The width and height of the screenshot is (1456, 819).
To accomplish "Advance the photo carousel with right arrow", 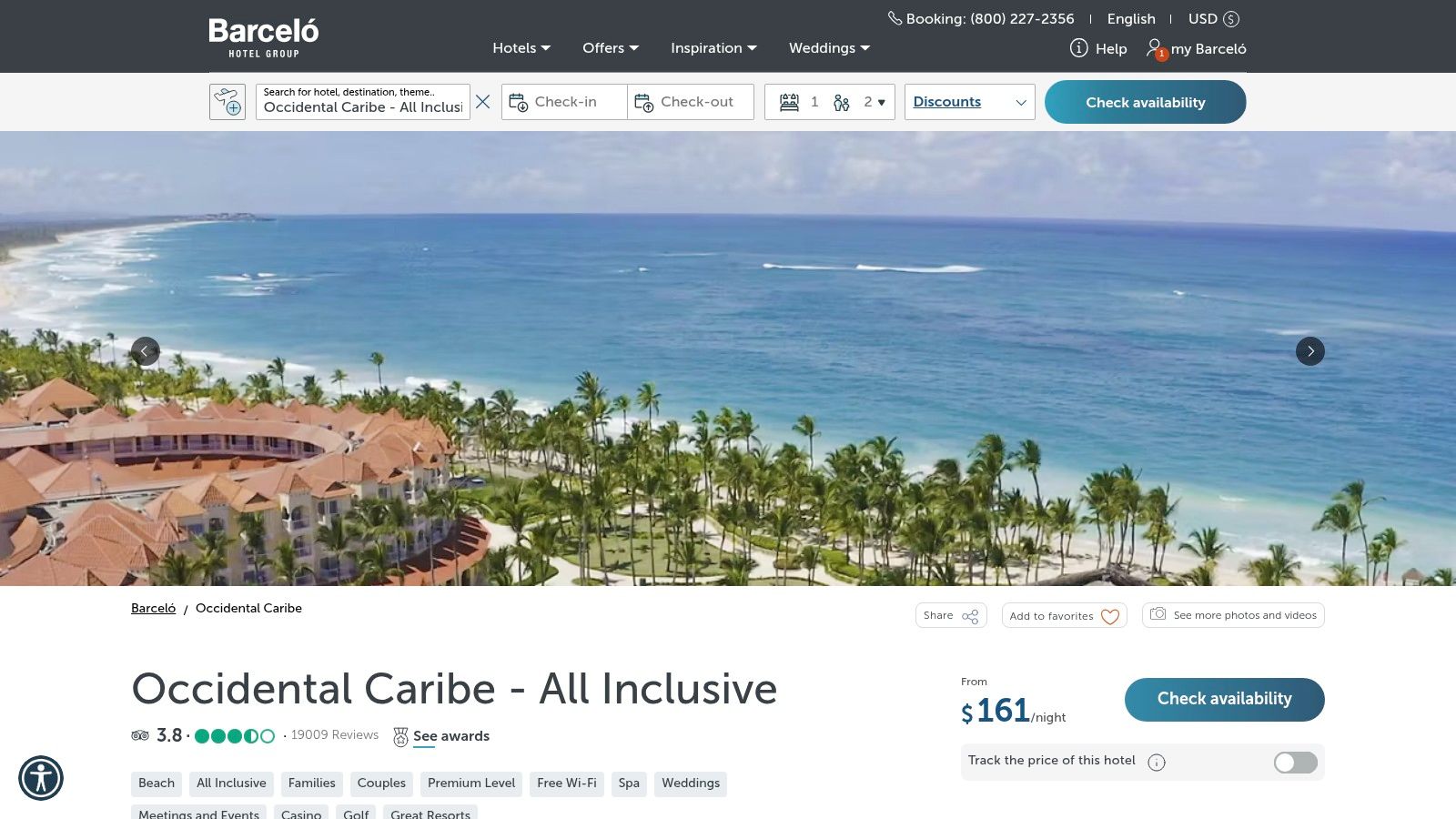I will [x=1310, y=351].
